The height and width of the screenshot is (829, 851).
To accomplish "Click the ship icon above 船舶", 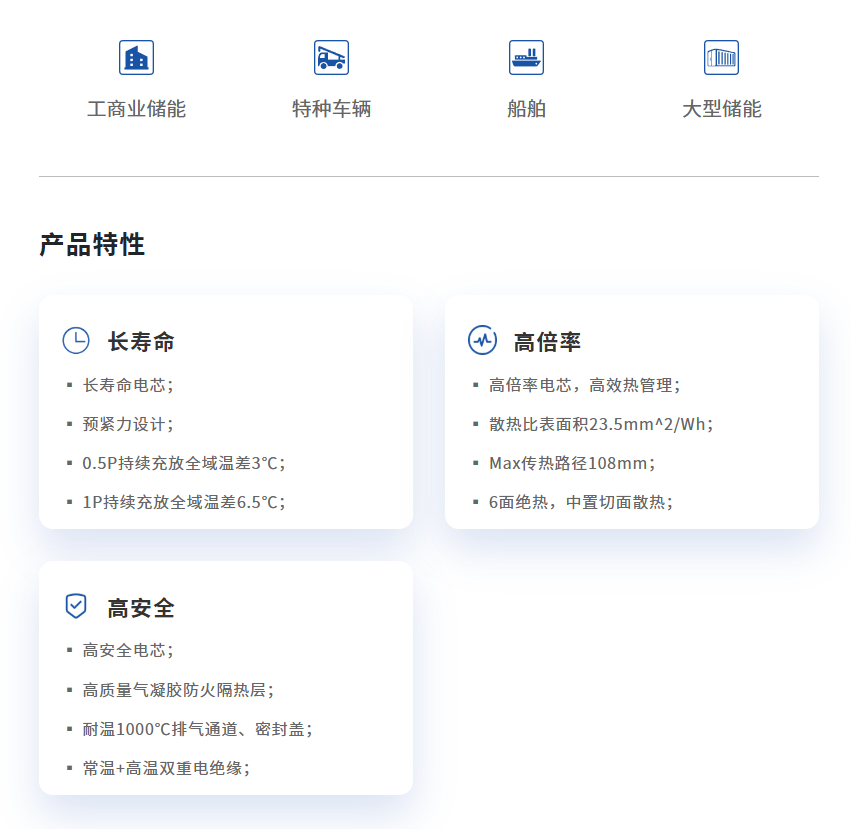I will point(526,58).
